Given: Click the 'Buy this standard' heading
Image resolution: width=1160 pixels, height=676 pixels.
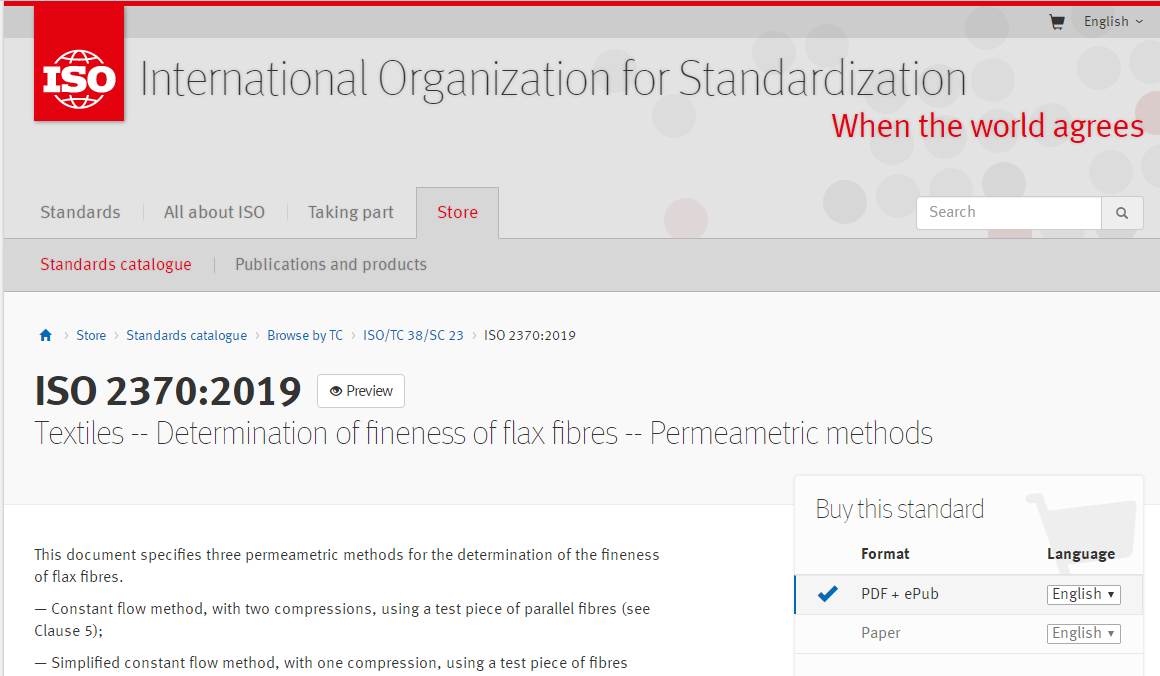Looking at the screenshot, I should click(900, 509).
